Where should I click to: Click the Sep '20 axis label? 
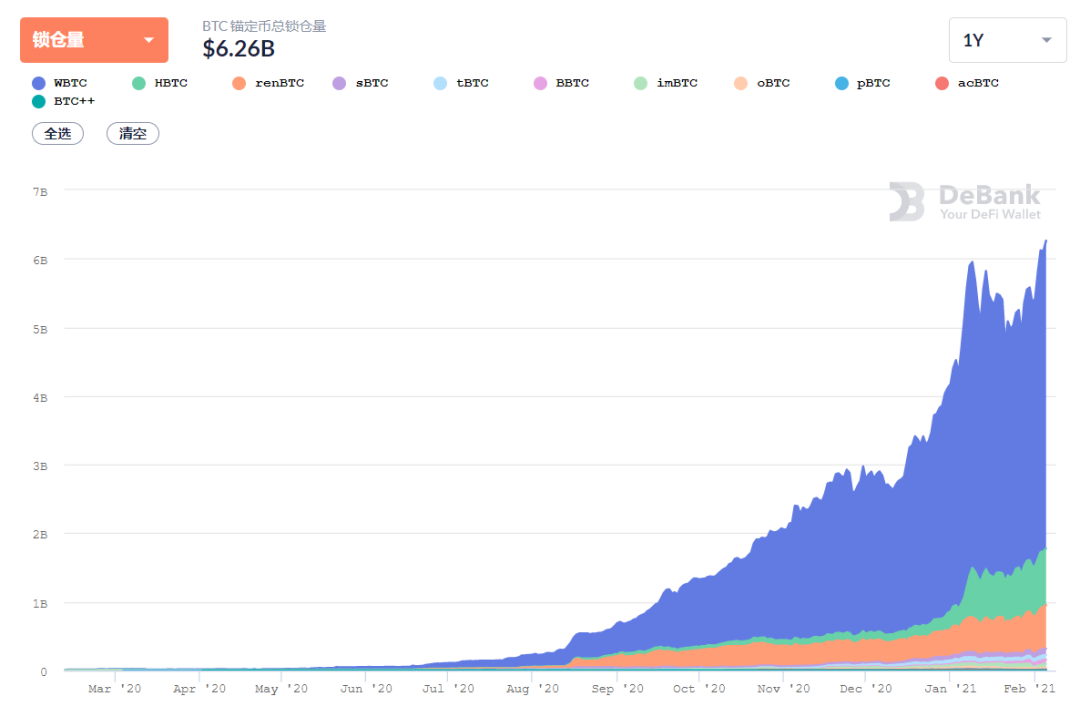tap(617, 688)
